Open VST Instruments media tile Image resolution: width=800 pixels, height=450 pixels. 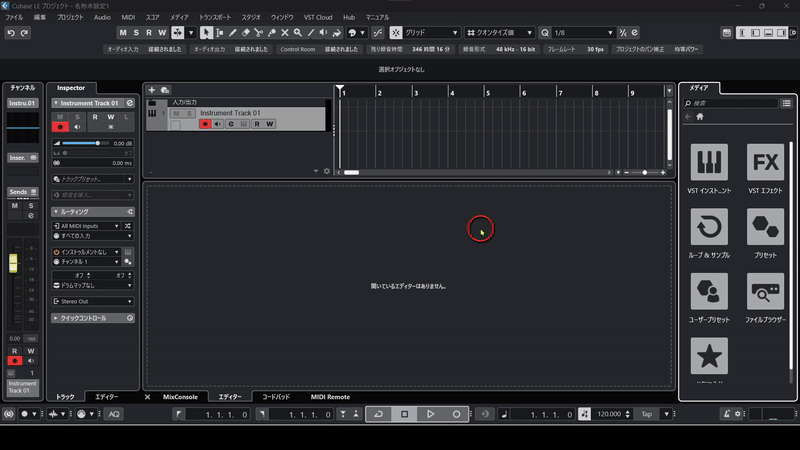pos(709,162)
